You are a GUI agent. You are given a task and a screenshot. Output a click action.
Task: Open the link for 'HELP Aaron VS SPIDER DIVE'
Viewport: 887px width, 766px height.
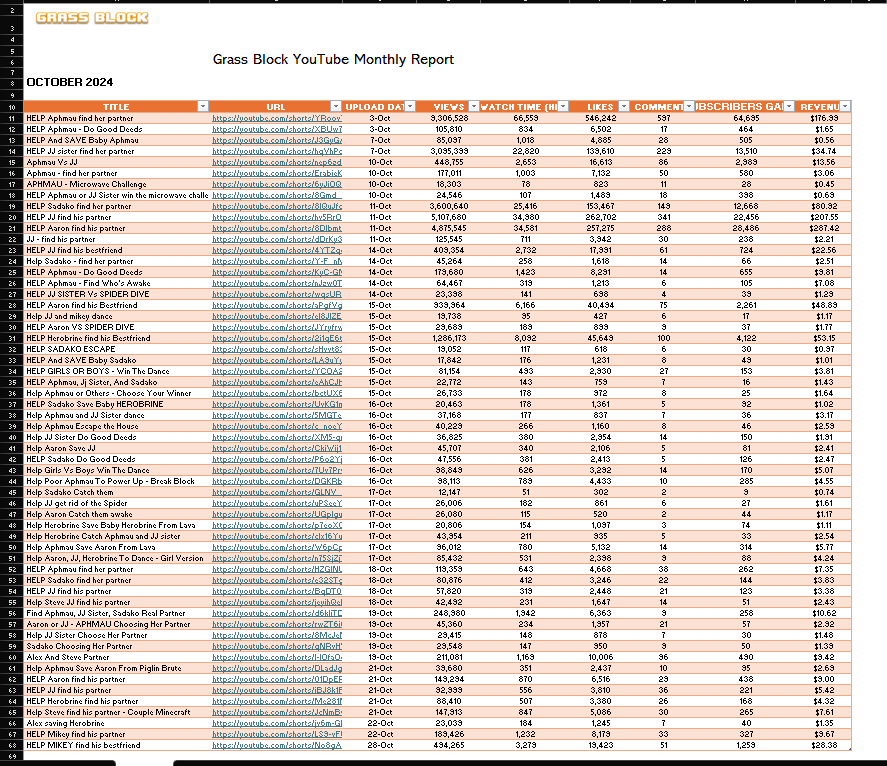[277, 327]
